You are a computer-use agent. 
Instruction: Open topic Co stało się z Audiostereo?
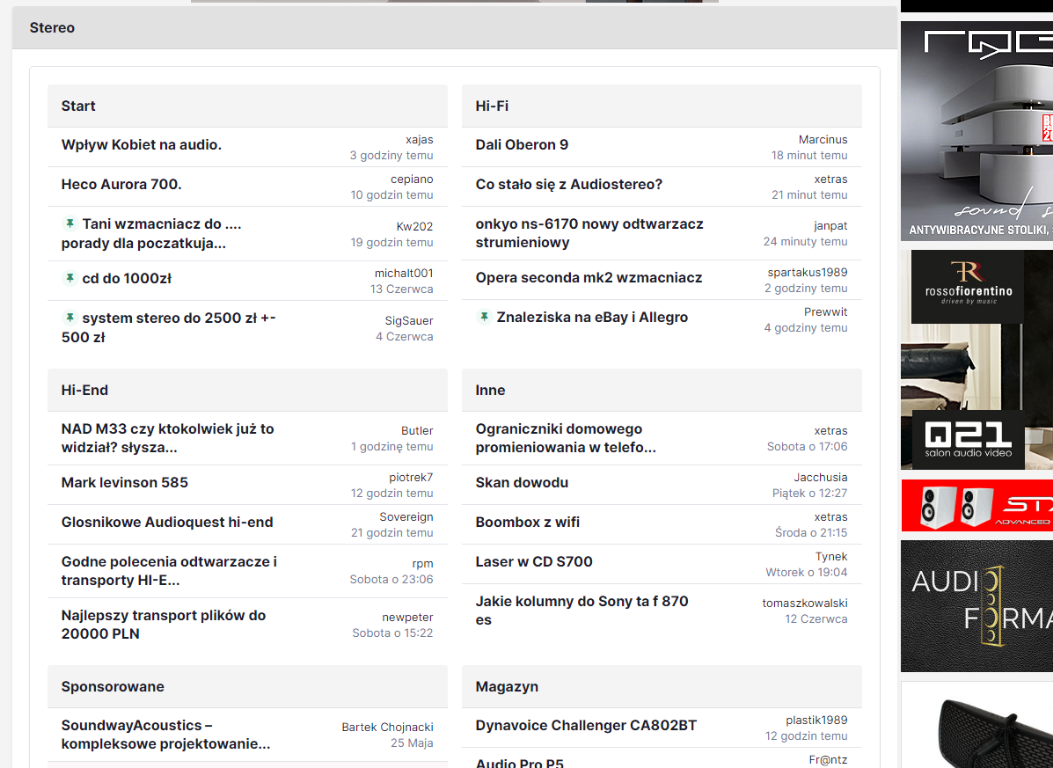tap(569, 184)
